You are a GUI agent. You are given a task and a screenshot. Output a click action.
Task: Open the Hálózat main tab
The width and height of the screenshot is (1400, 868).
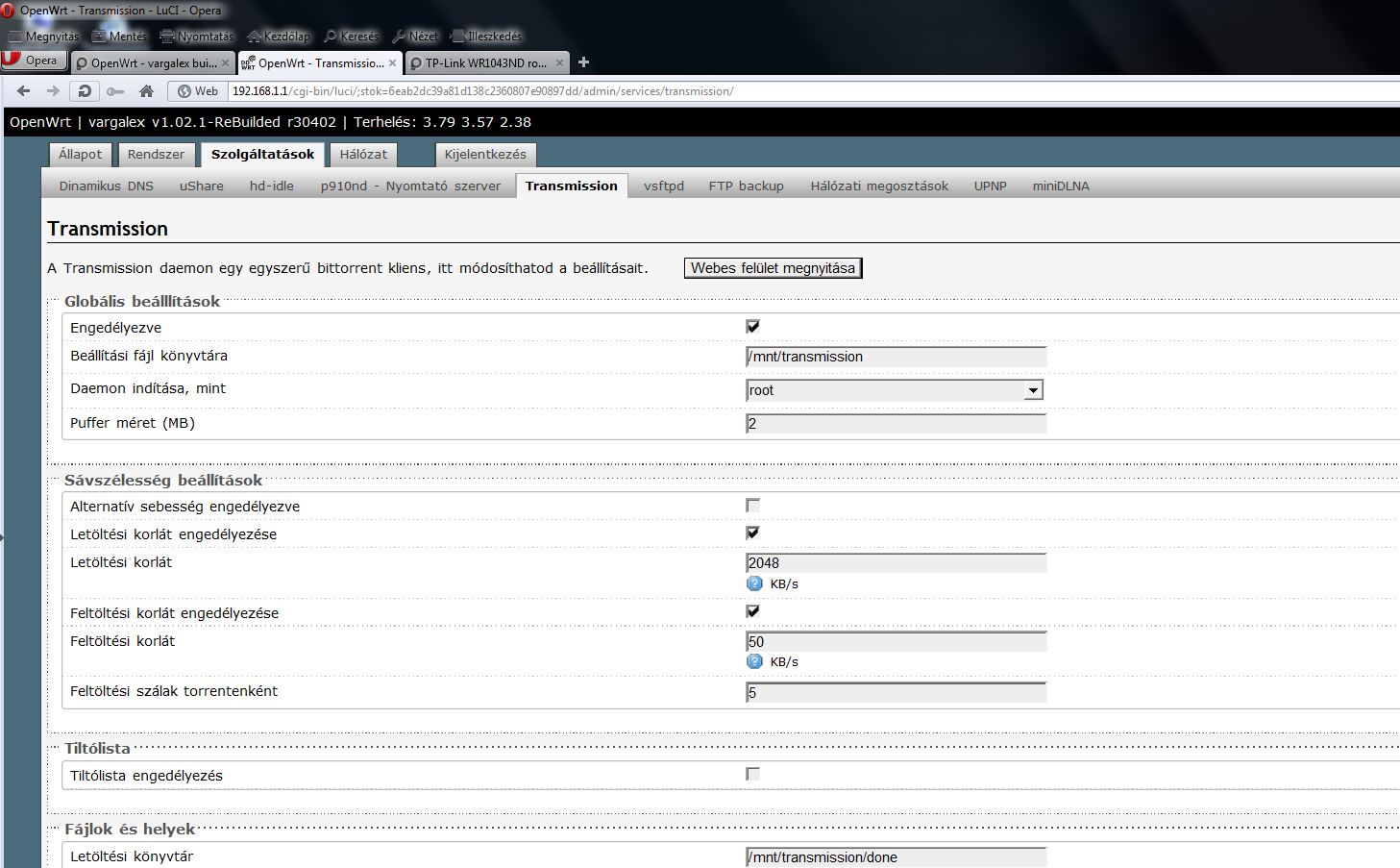click(x=363, y=155)
